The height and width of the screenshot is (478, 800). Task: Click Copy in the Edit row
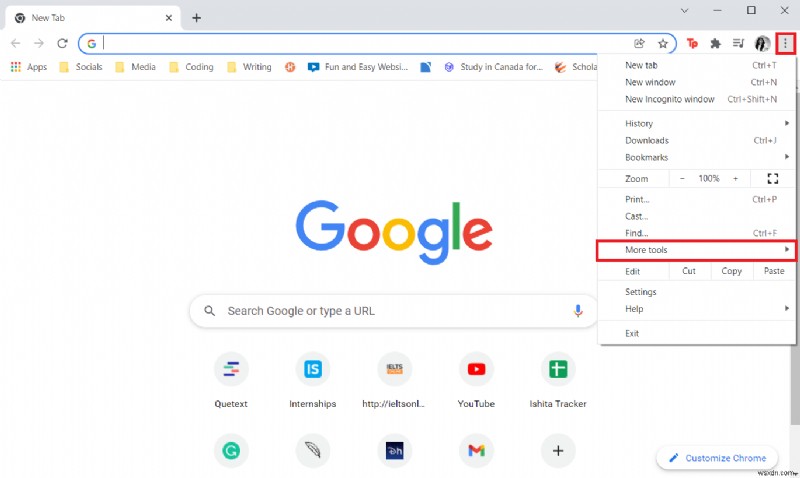point(731,271)
